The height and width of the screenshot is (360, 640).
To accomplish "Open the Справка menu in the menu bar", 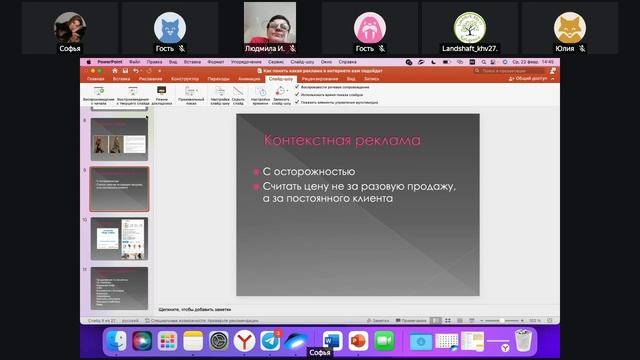I will 347,62.
